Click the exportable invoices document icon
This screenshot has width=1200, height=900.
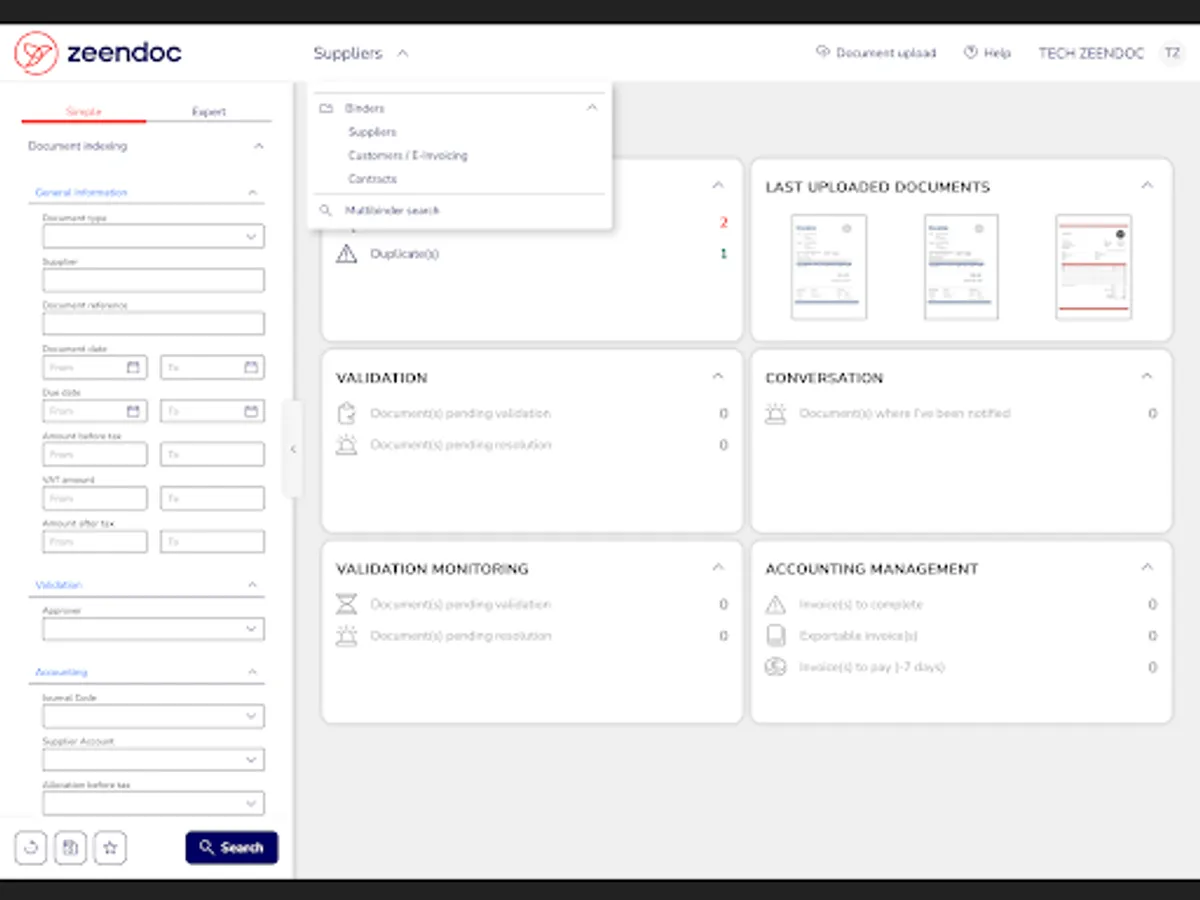[x=775, y=635]
